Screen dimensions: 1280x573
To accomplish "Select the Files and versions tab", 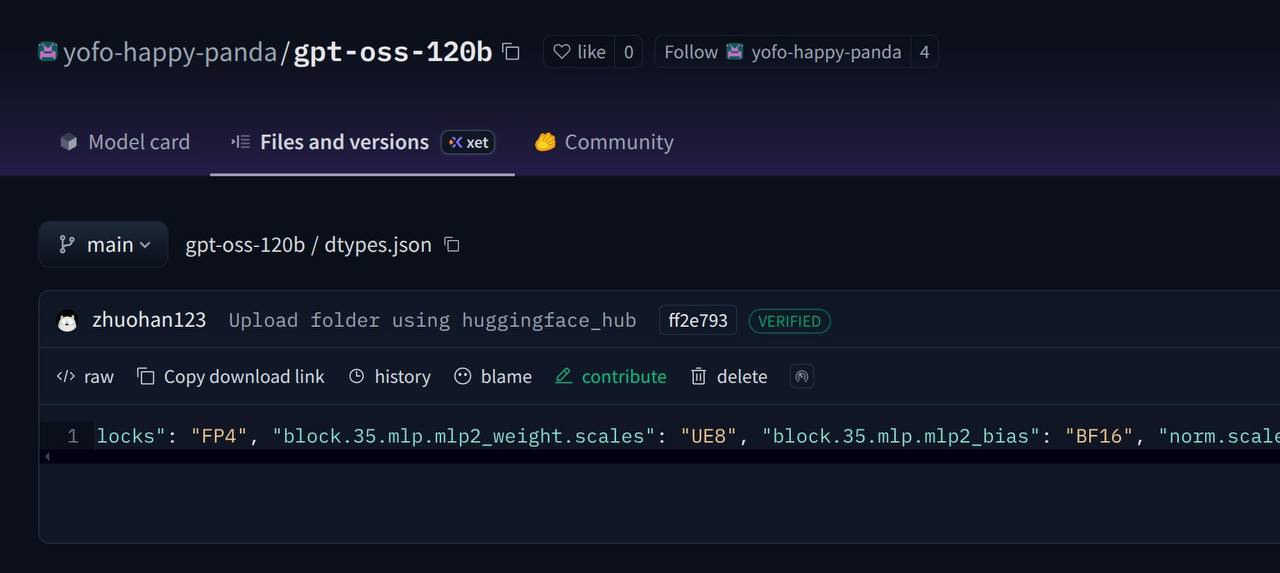I will click(x=344, y=142).
